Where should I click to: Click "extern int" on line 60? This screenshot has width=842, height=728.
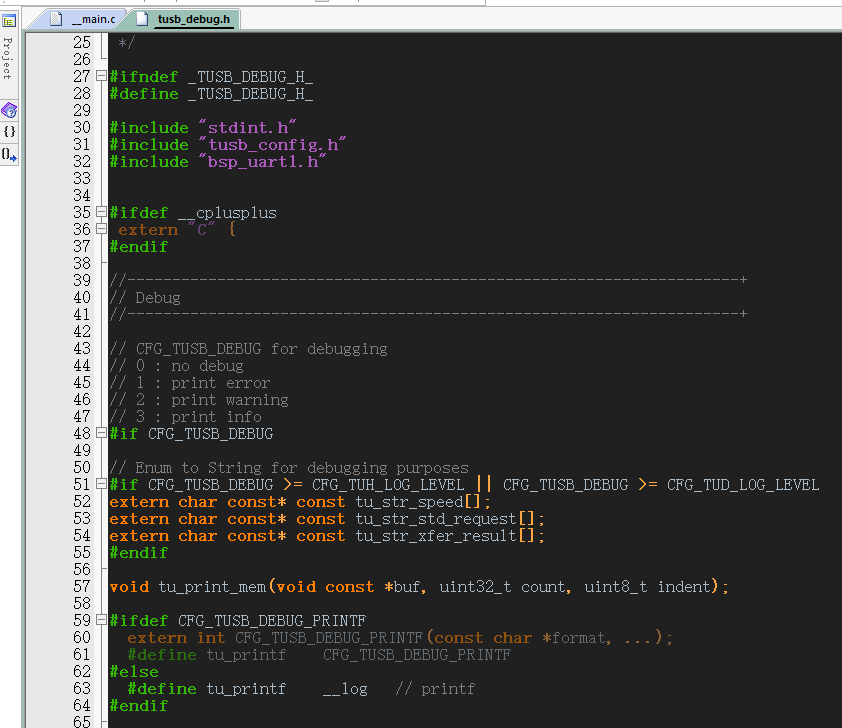[x=176, y=638]
